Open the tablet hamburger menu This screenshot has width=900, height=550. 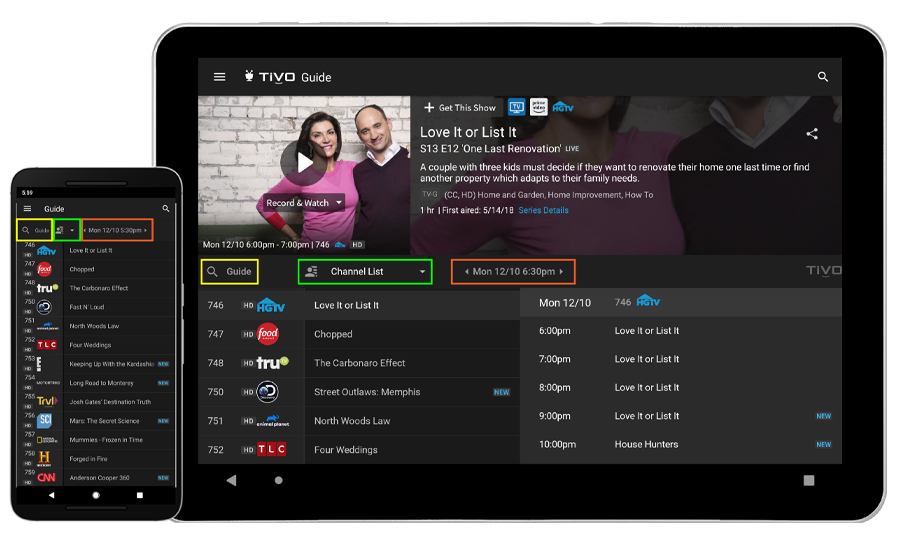coord(219,77)
